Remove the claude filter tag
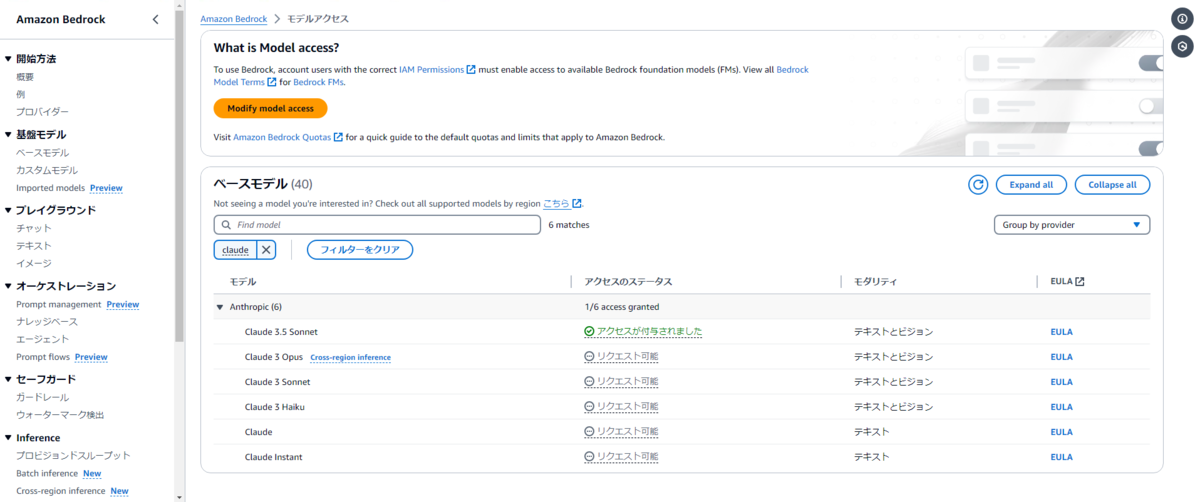Screen dimensions: 1200x502 coord(266,250)
